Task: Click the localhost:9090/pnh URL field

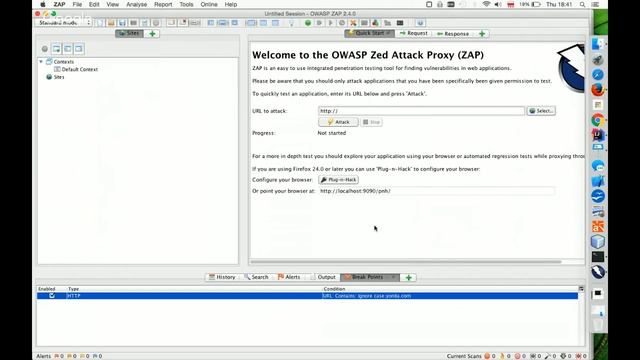Action: click(436, 191)
